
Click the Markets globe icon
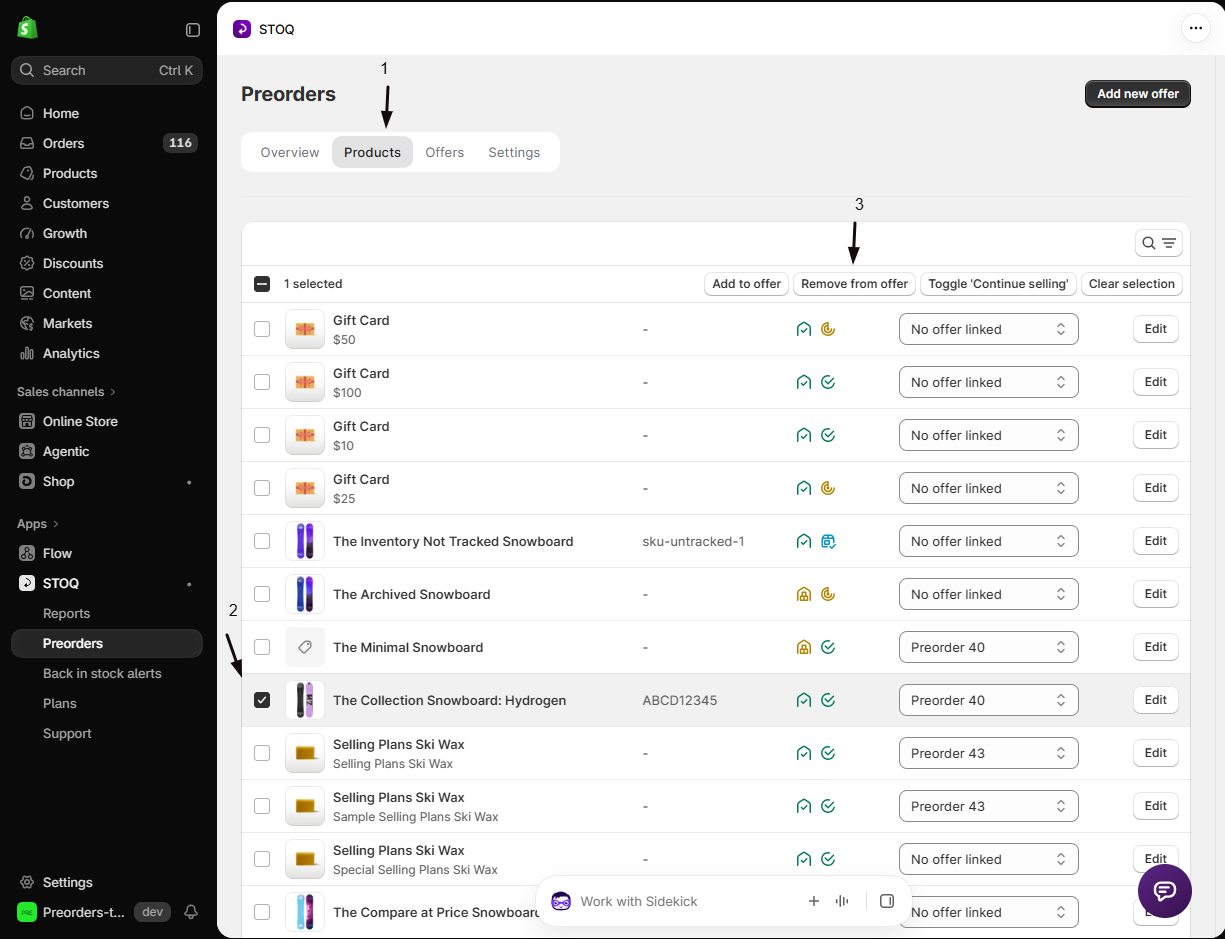pos(27,323)
